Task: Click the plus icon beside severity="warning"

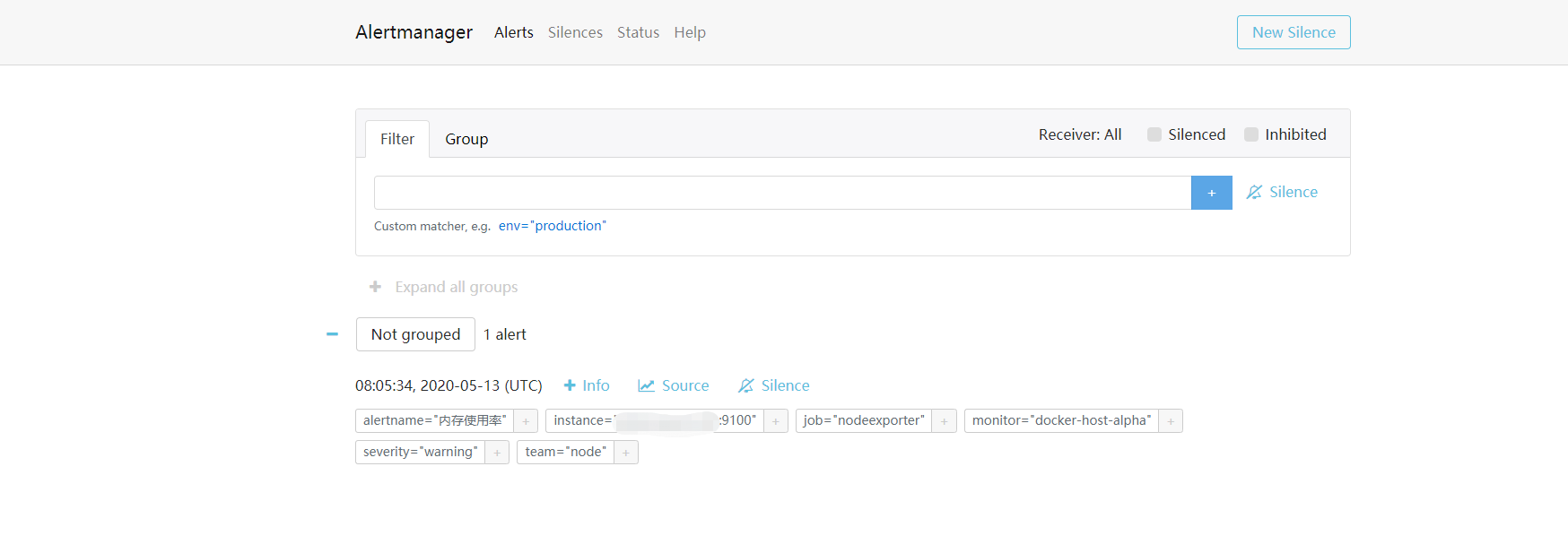Action: [x=497, y=452]
